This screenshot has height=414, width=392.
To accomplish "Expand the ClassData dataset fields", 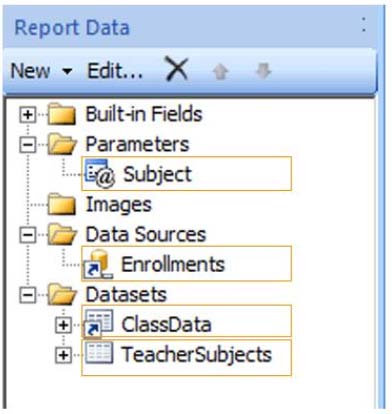I will 63,325.
